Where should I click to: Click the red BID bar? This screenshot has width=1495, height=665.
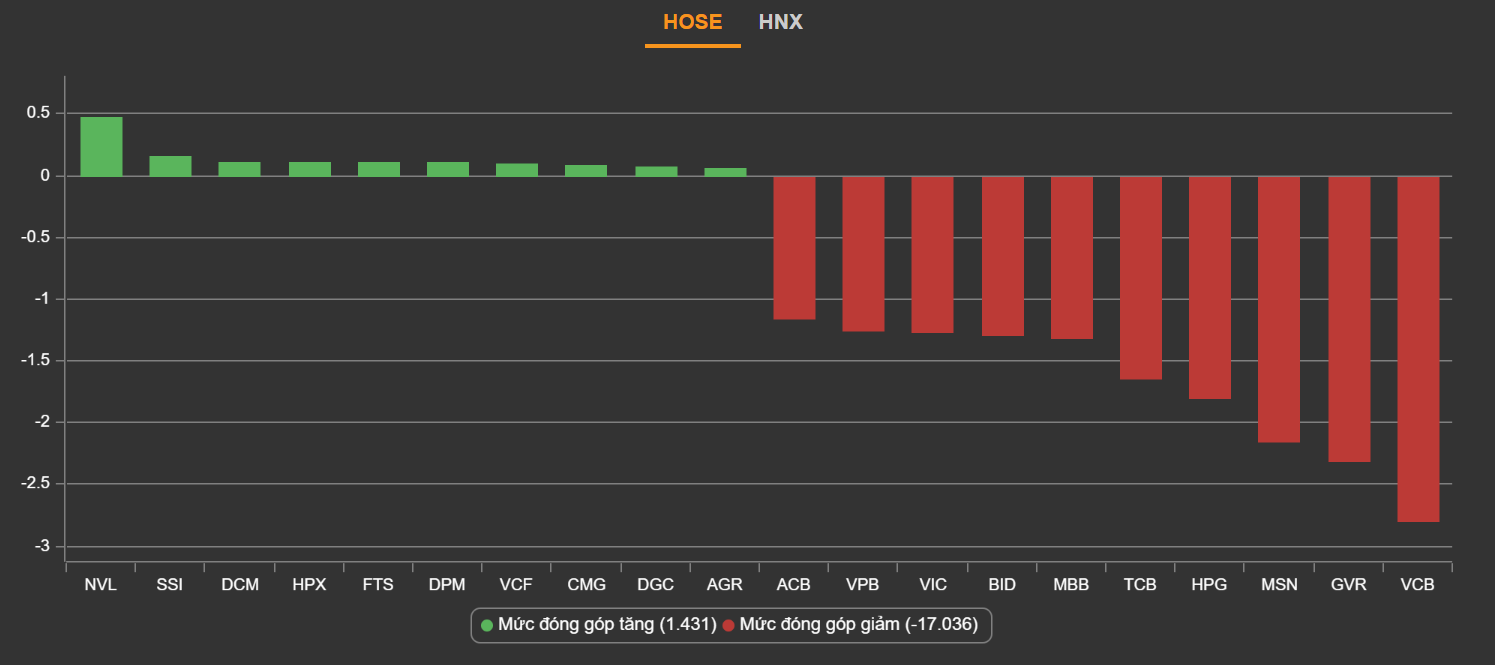[x=1002, y=255]
